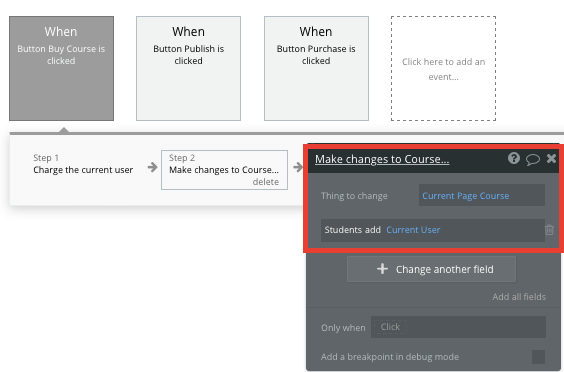Delete Step 2 via the delete link
The height and width of the screenshot is (372, 564).
(x=266, y=182)
